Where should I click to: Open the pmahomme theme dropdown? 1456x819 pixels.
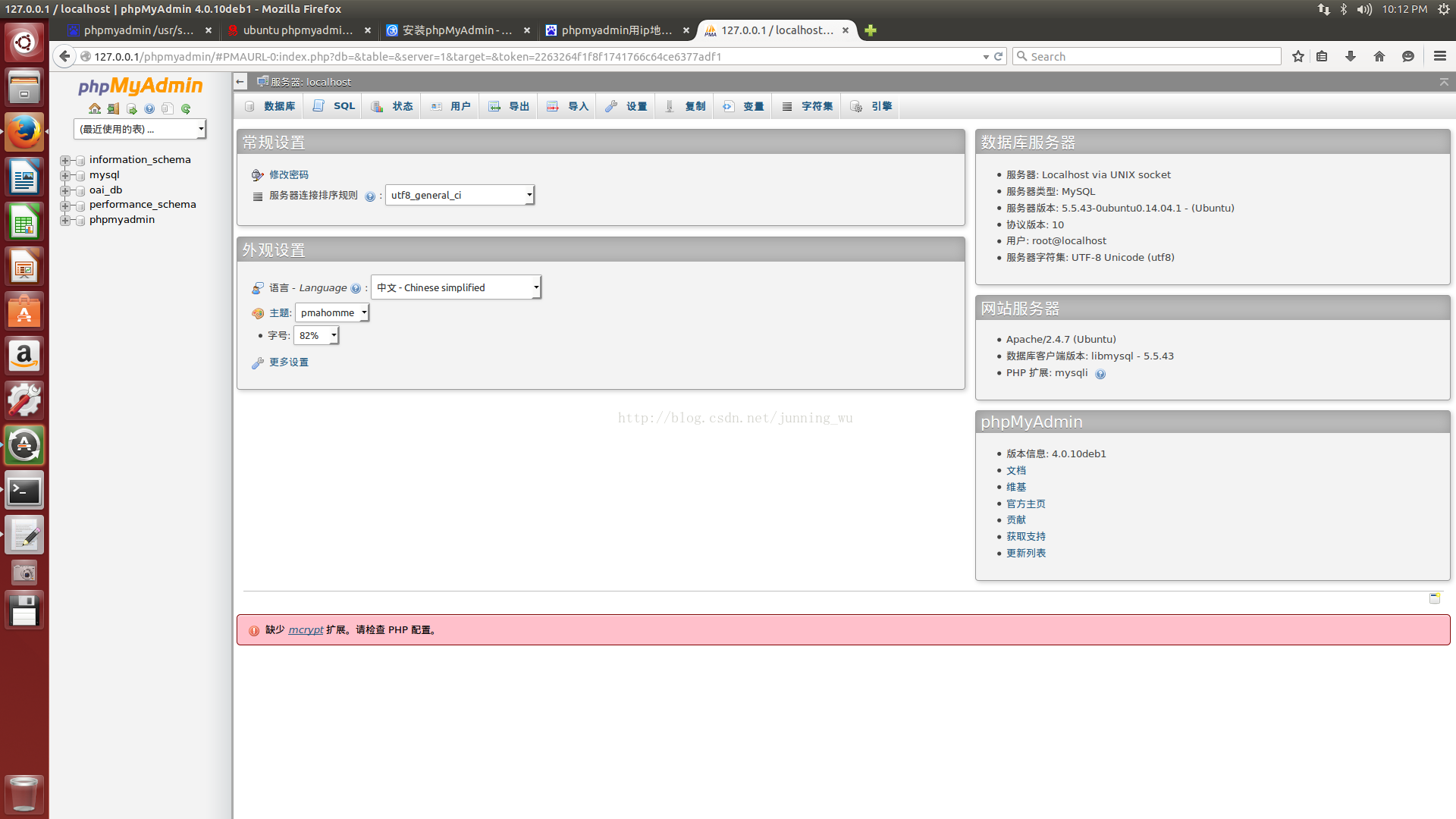(332, 312)
